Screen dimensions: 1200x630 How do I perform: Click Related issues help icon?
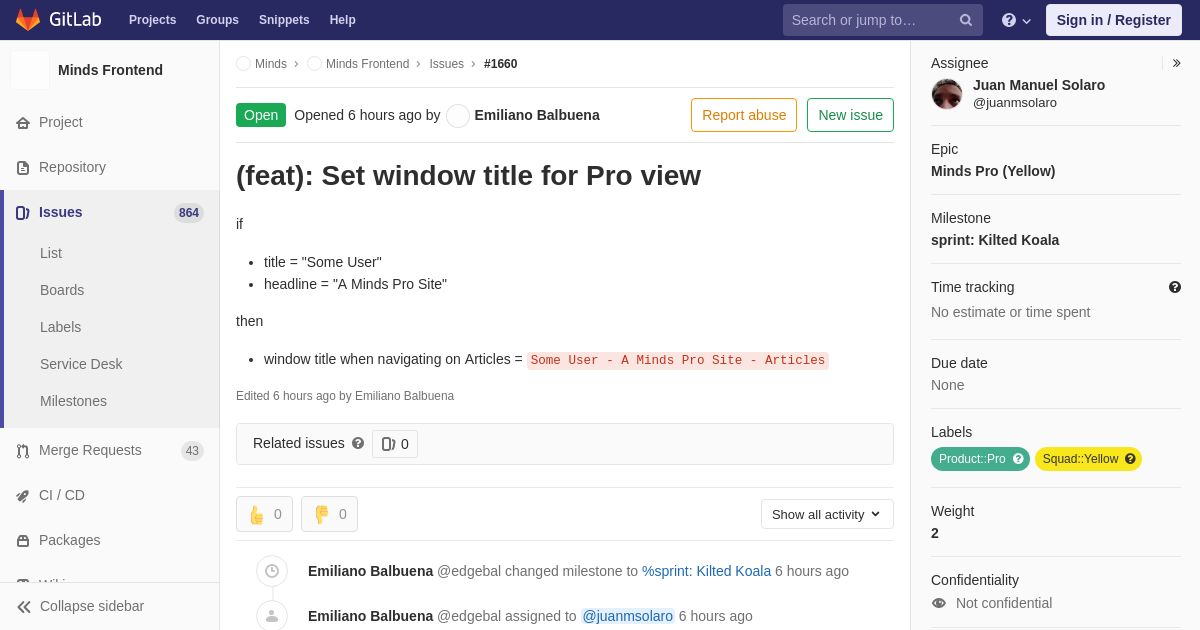tap(358, 443)
